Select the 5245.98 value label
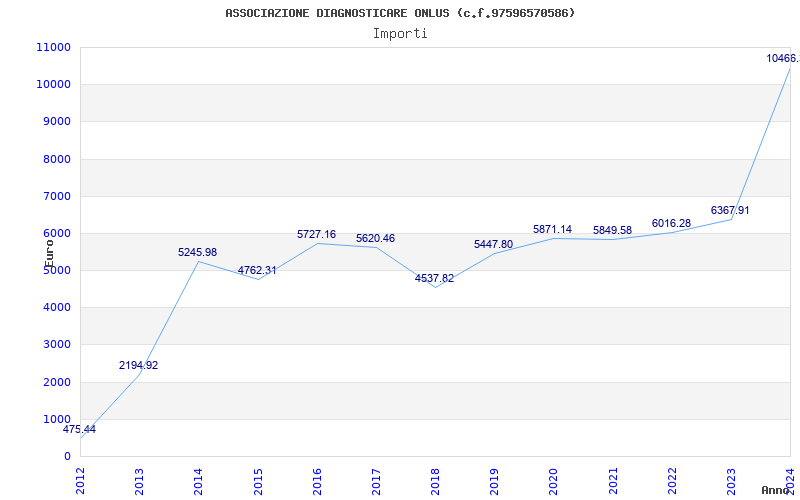Screen dimensions: 800x500 (197, 253)
